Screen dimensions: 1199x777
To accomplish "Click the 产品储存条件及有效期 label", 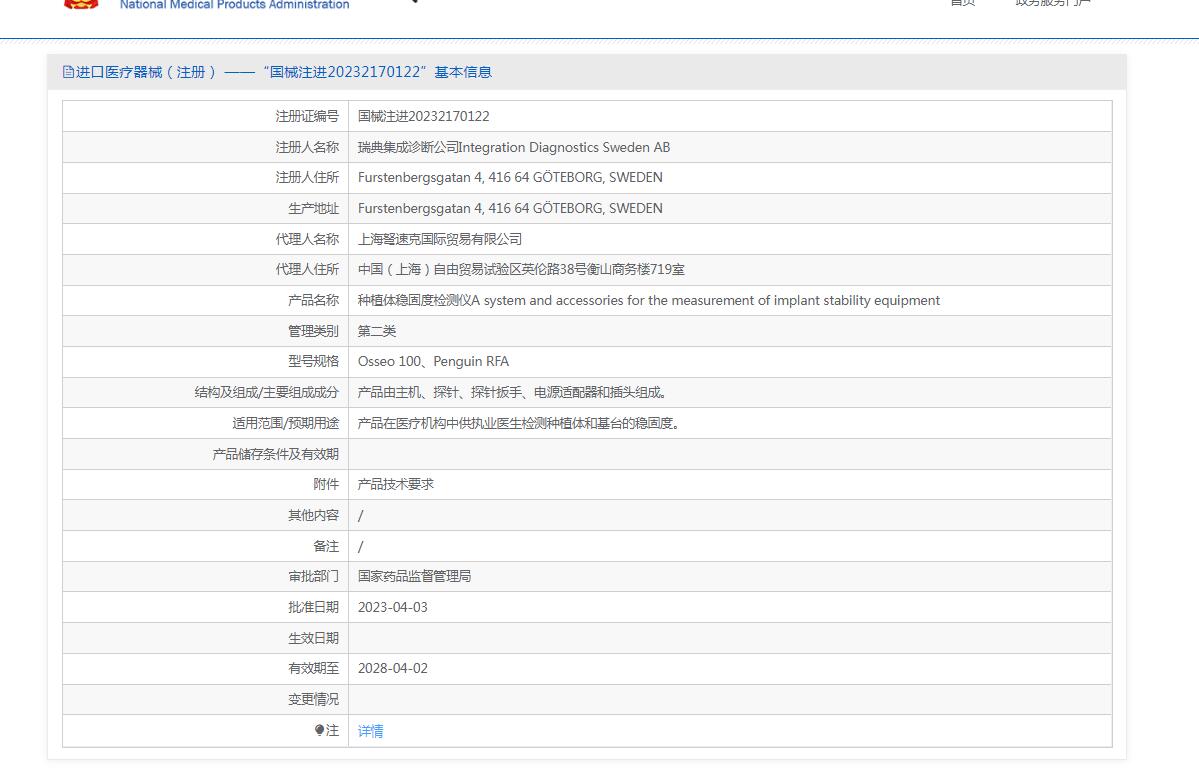I will [x=275, y=454].
